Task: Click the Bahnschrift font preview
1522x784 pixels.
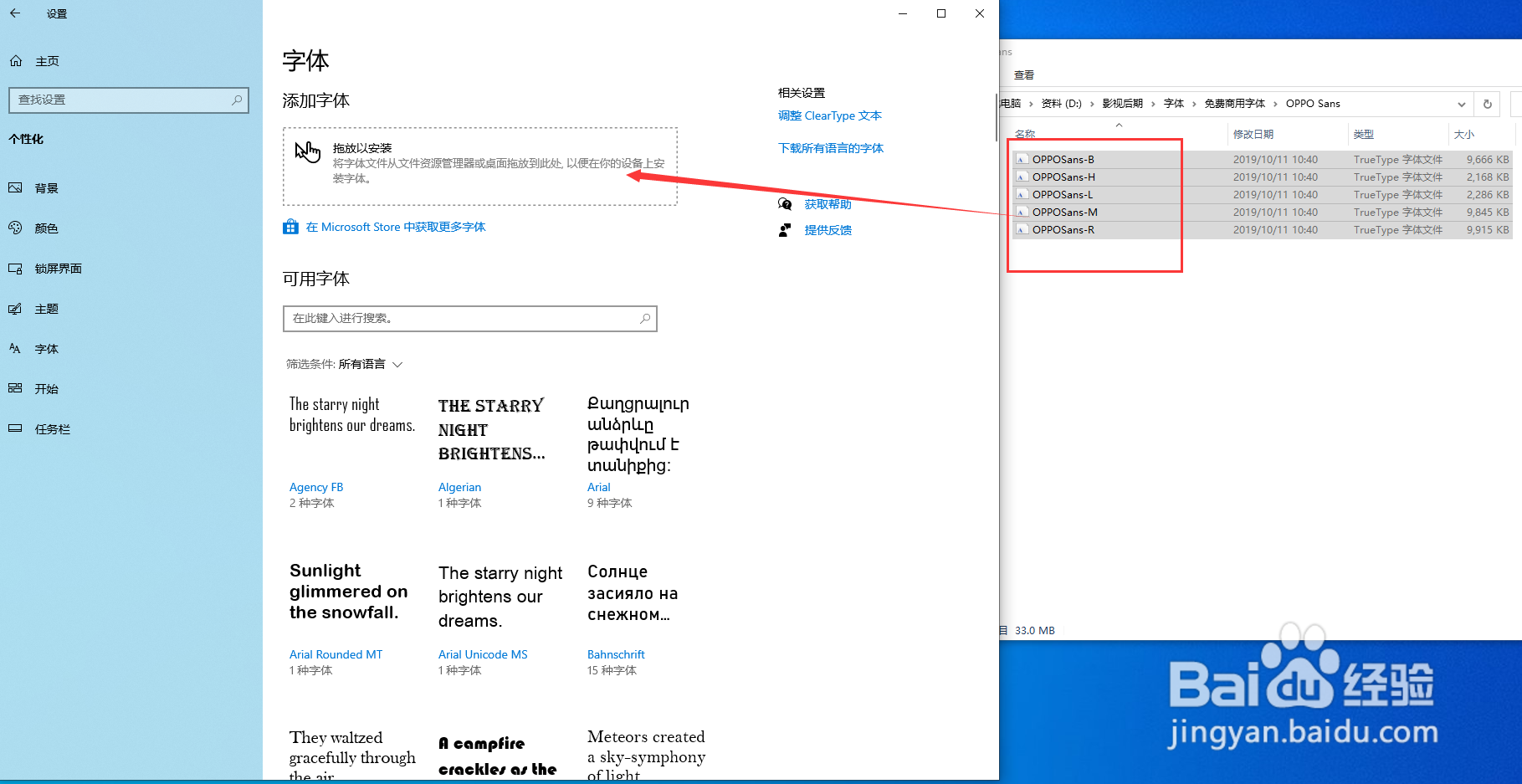Action: point(633,593)
